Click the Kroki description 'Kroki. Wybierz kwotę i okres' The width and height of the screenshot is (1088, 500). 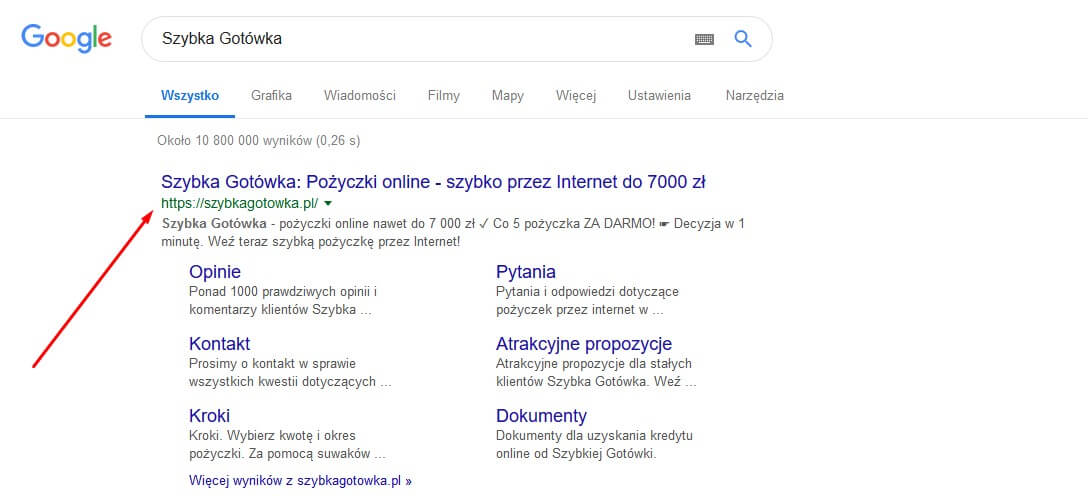click(272, 436)
